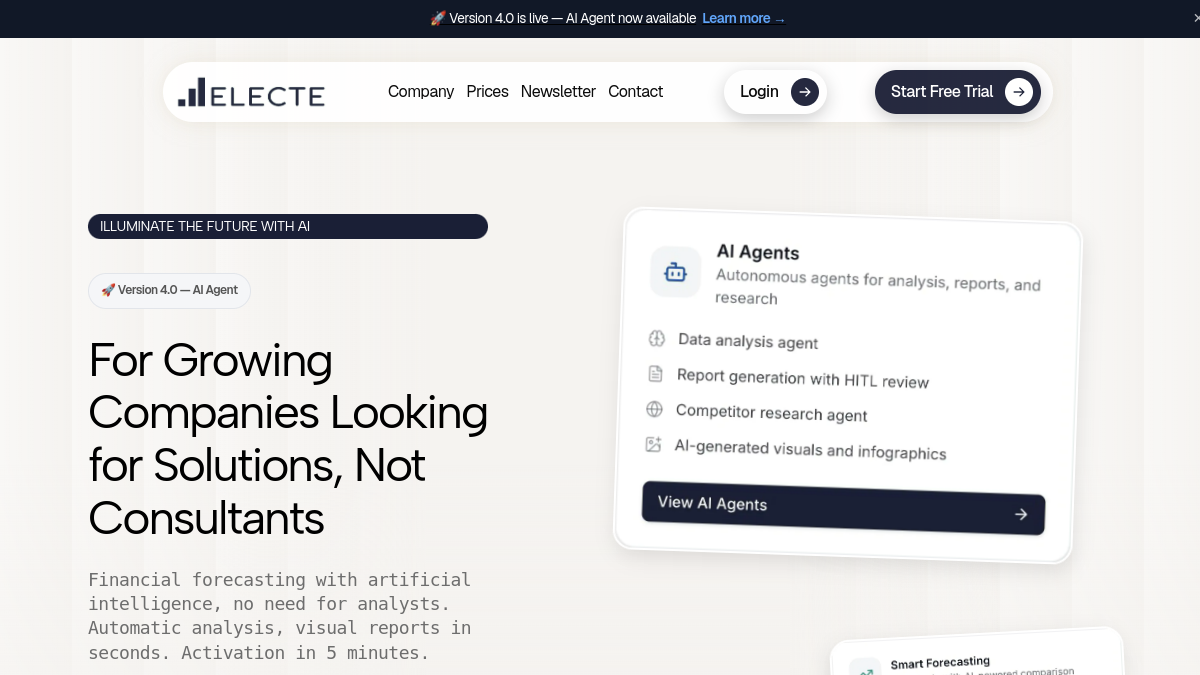1200x675 pixels.
Task: Open the Newsletter nav link
Action: (558, 92)
